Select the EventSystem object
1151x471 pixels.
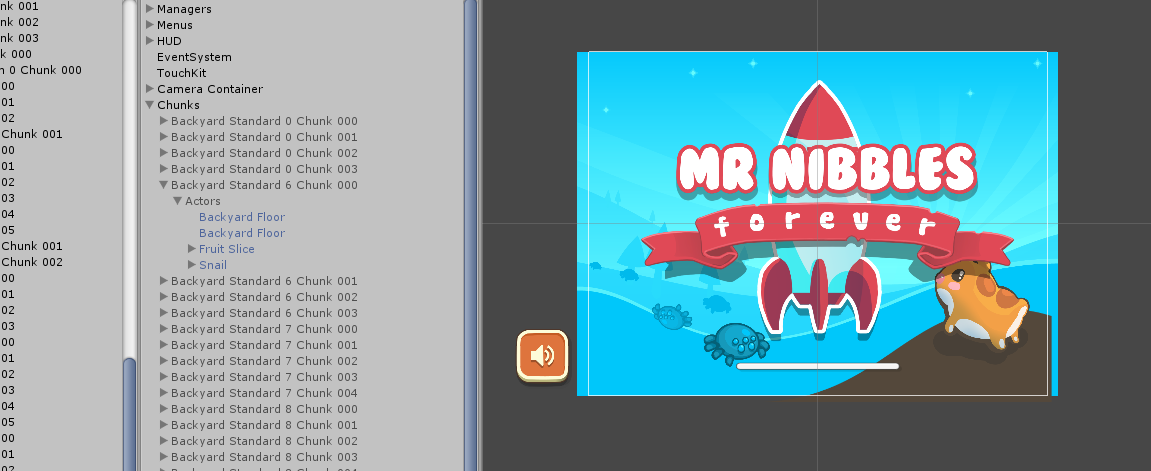194,57
